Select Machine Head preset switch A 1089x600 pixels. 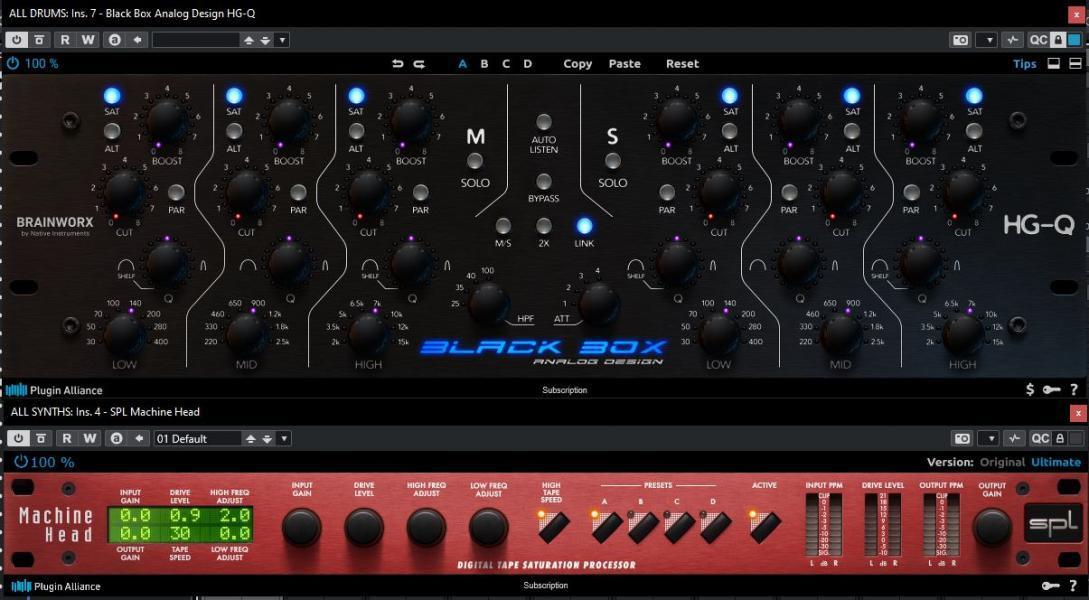tap(606, 528)
